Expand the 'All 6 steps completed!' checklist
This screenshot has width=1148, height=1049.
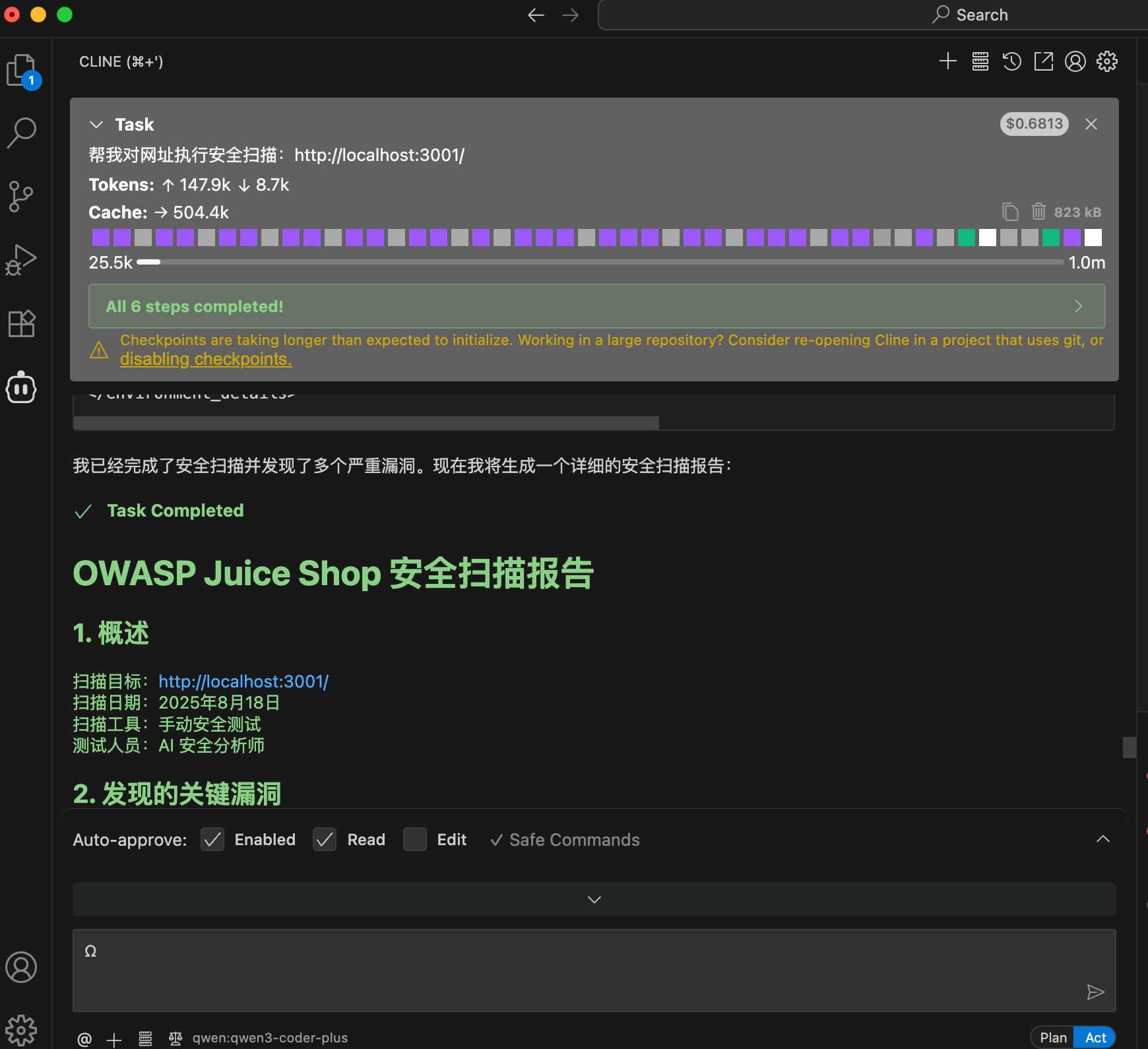(597, 306)
